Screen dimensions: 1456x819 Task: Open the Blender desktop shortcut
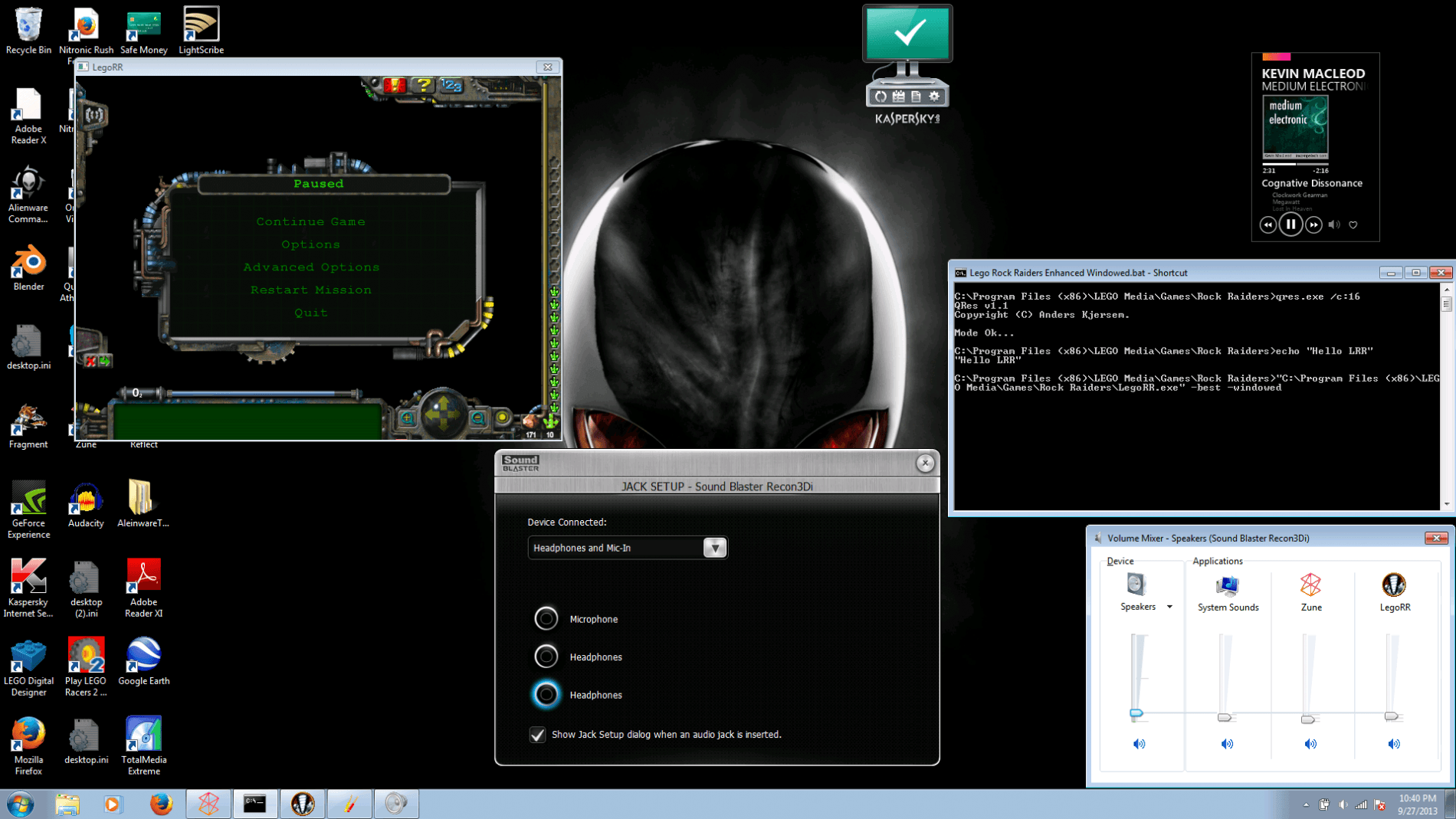pyautogui.click(x=28, y=268)
